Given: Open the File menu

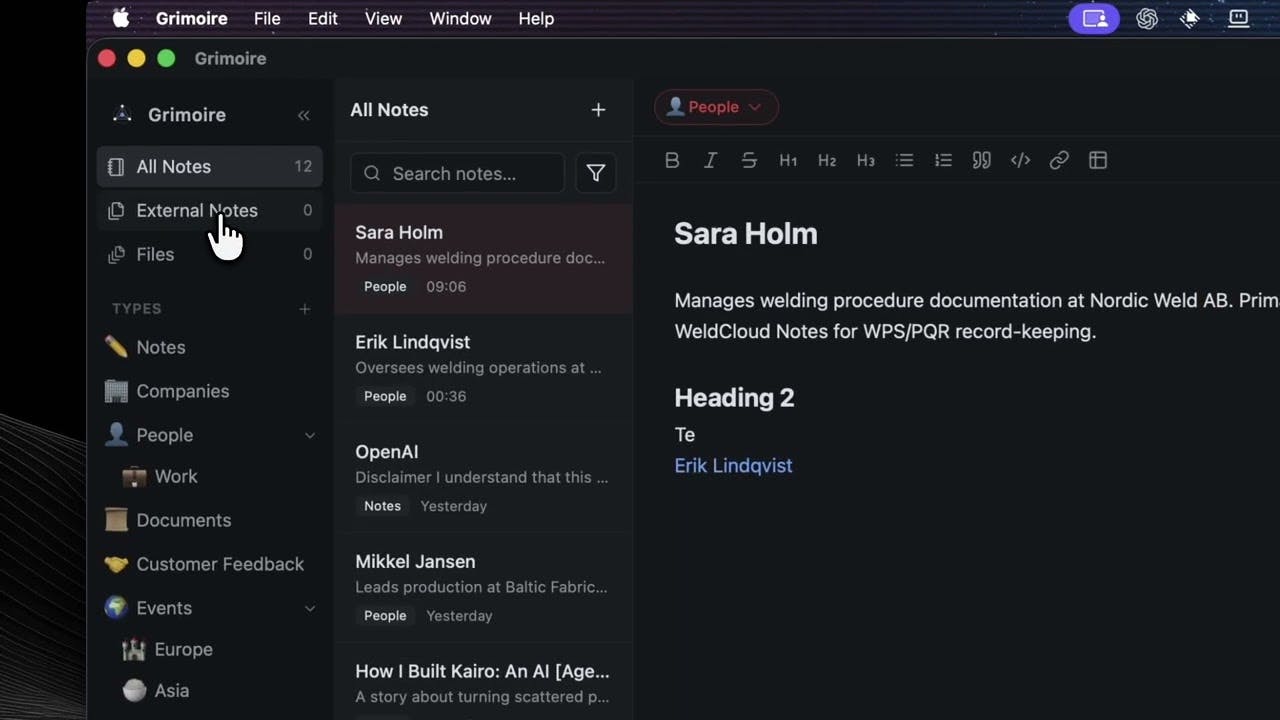Looking at the screenshot, I should [267, 18].
